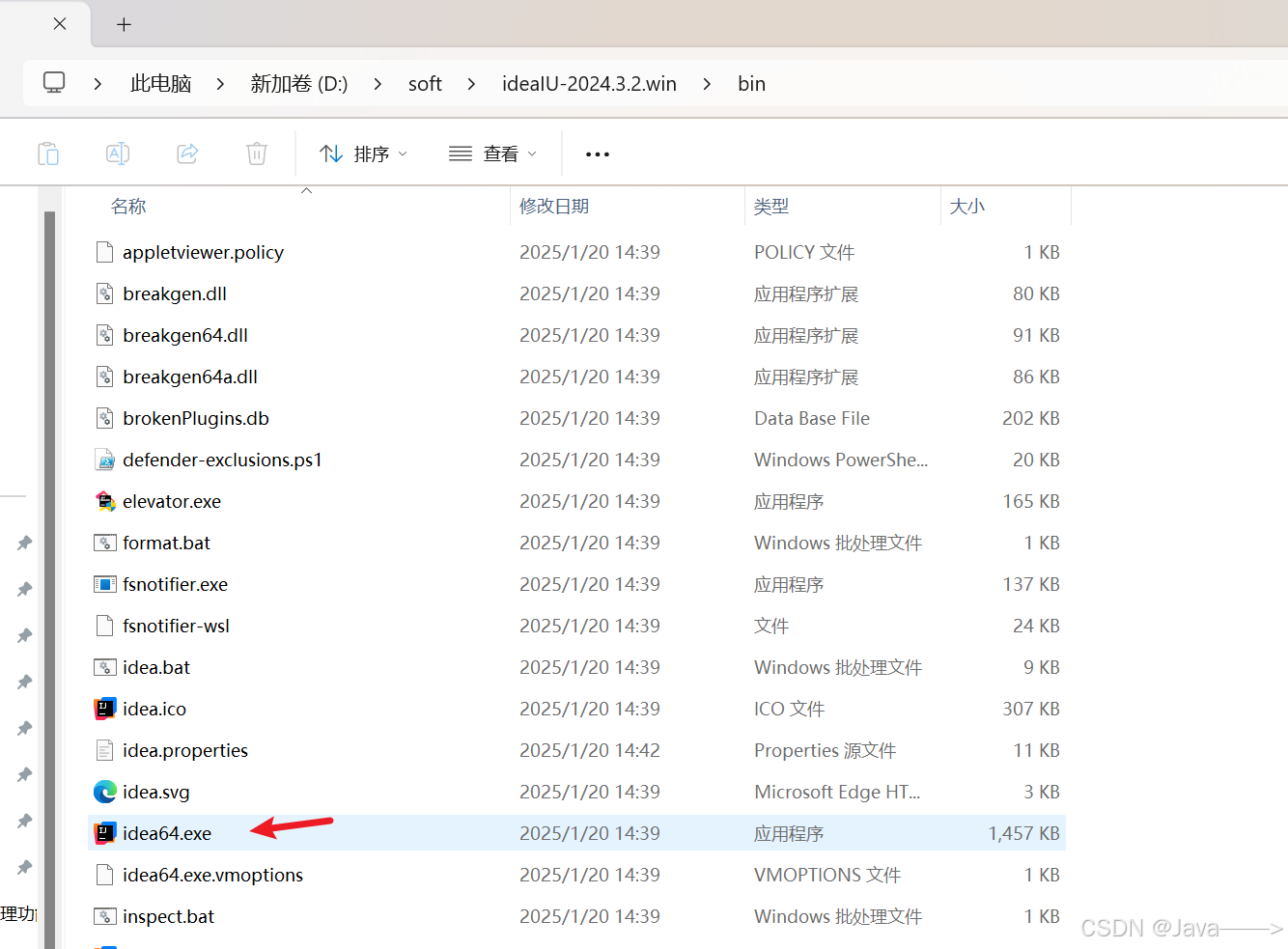Image resolution: width=1288 pixels, height=949 pixels.
Task: Expand the chevron after 新加卷 (D:)
Action: tap(378, 84)
